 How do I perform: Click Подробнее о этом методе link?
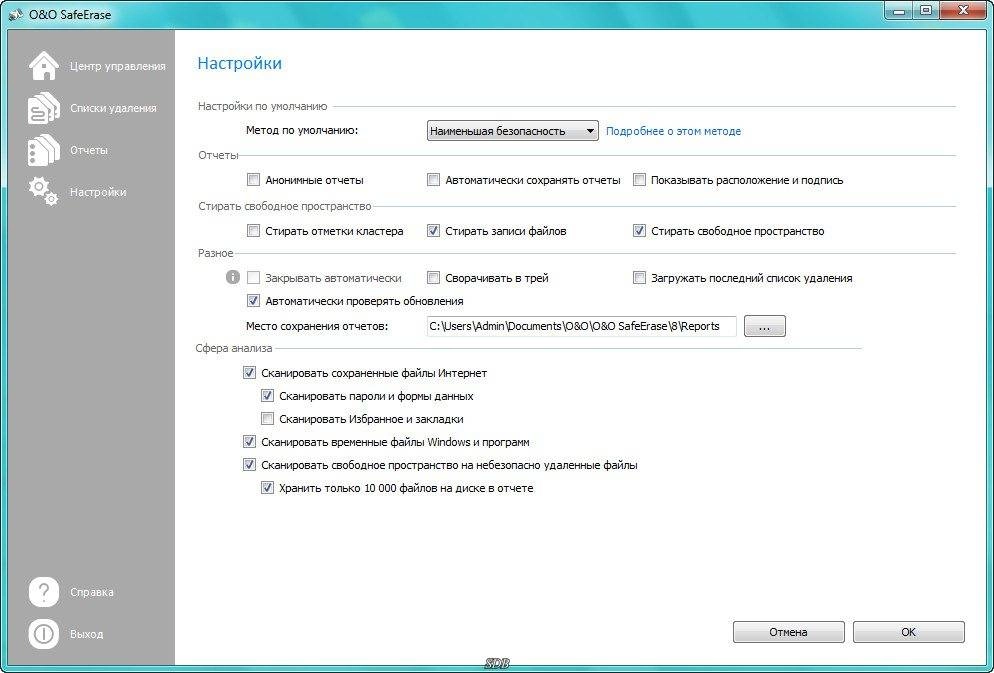[x=673, y=131]
